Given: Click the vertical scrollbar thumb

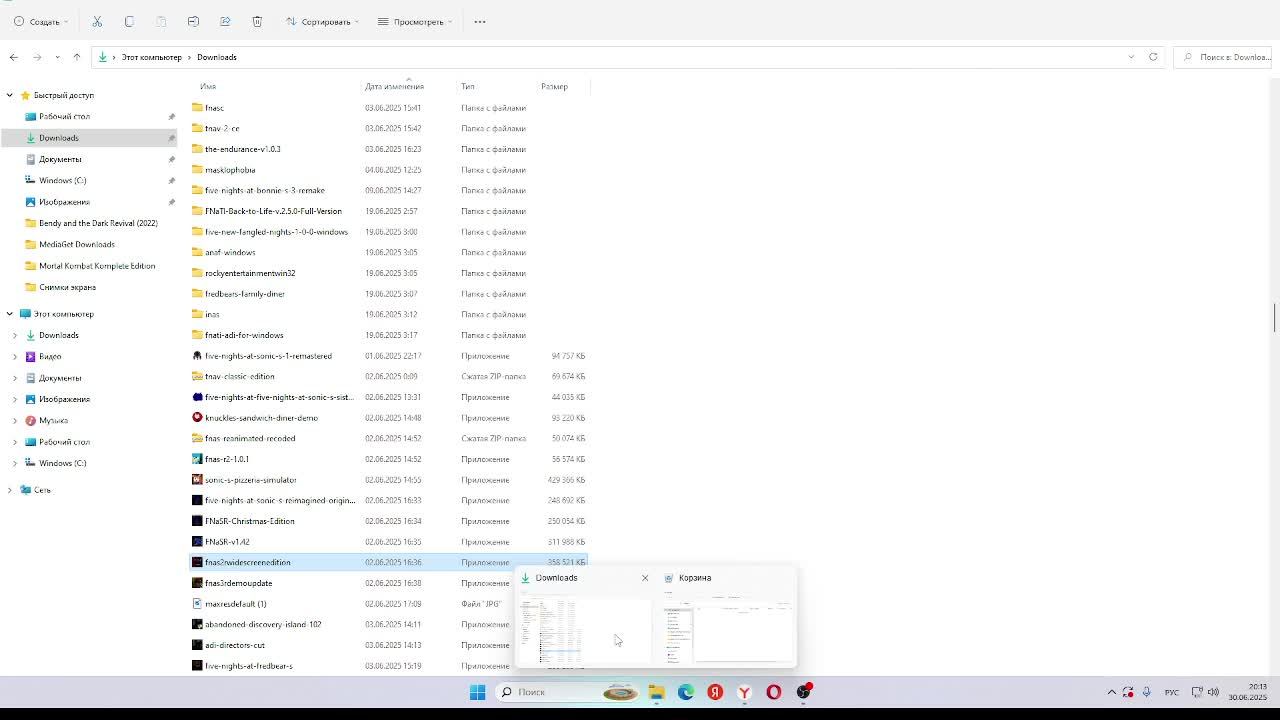Looking at the screenshot, I should 1275,318.
